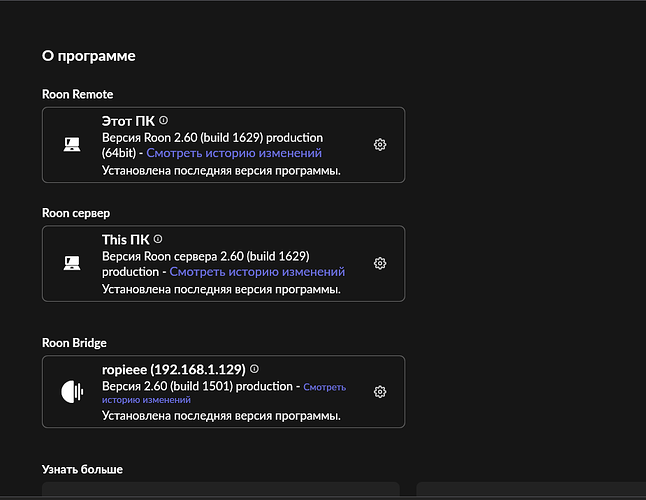The height and width of the screenshot is (500, 646).
Task: Click the Roon Bridge waveform device icon
Action: coord(72,392)
